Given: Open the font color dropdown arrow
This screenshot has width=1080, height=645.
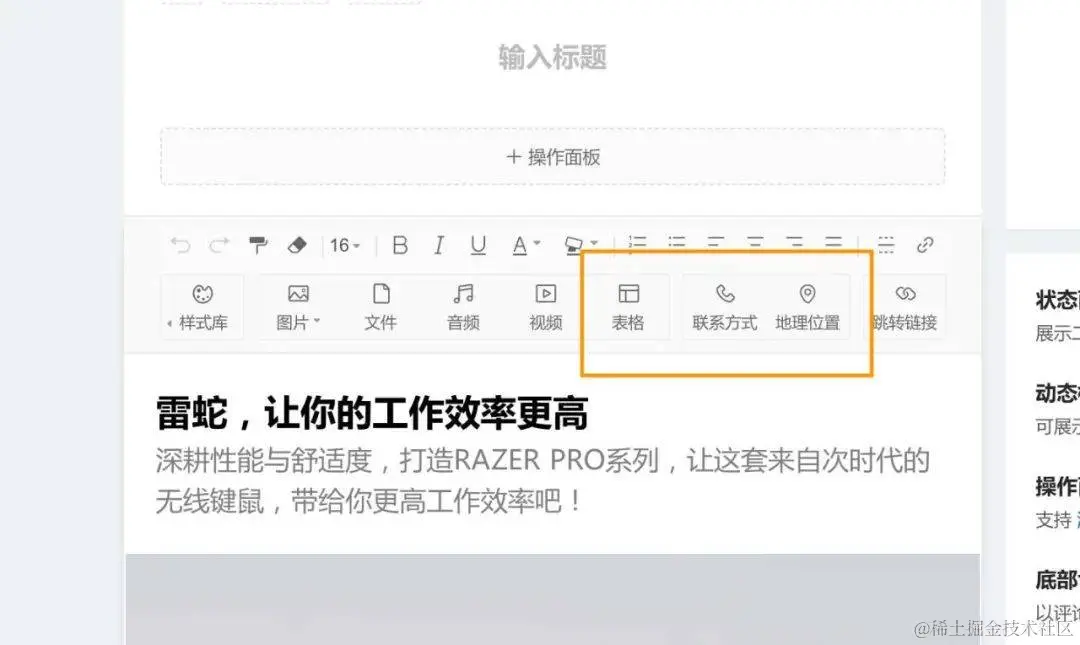Looking at the screenshot, I should click(x=537, y=243).
